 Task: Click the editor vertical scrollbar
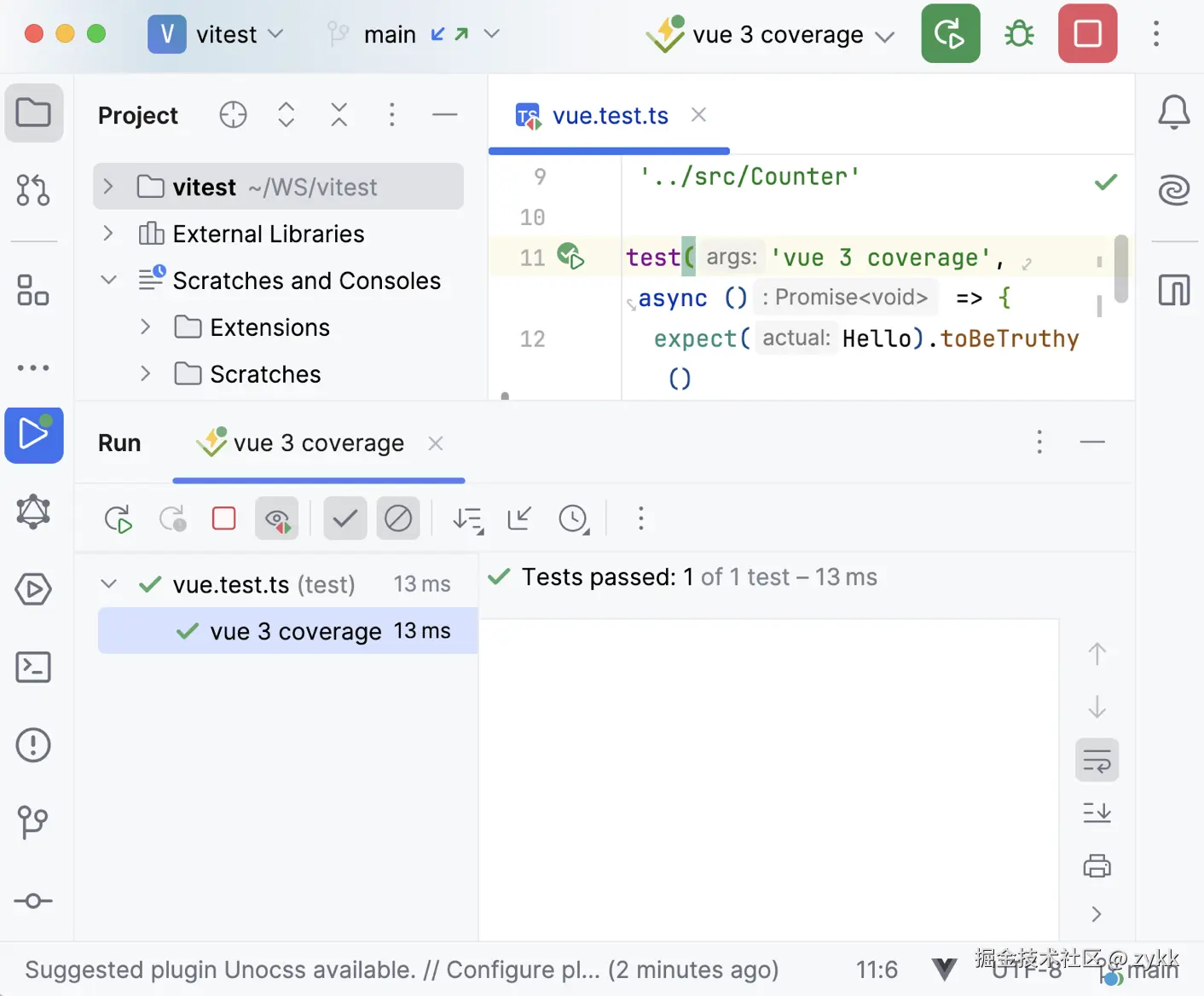tap(1120, 269)
